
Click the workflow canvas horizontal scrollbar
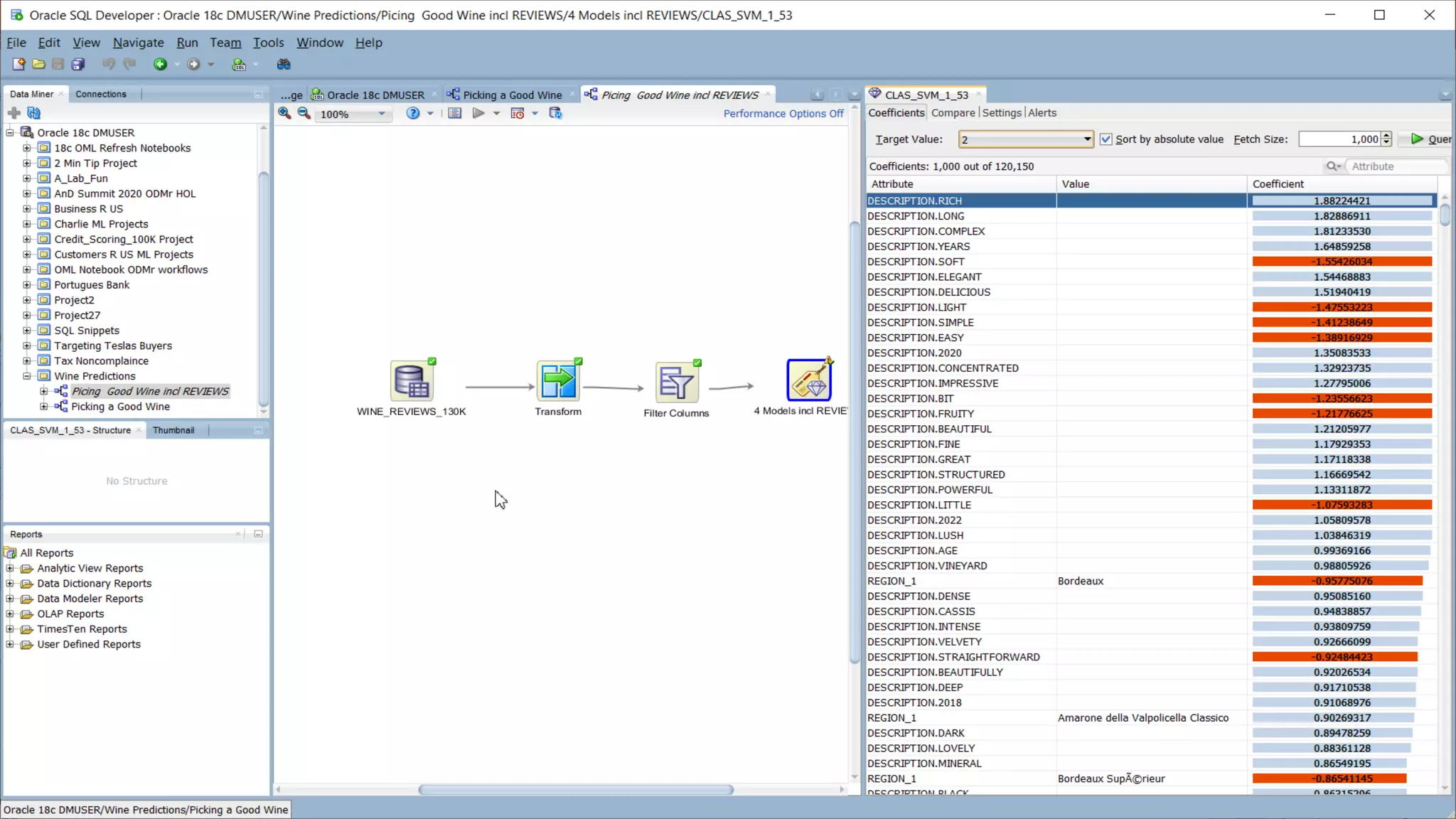pyautogui.click(x=575, y=790)
